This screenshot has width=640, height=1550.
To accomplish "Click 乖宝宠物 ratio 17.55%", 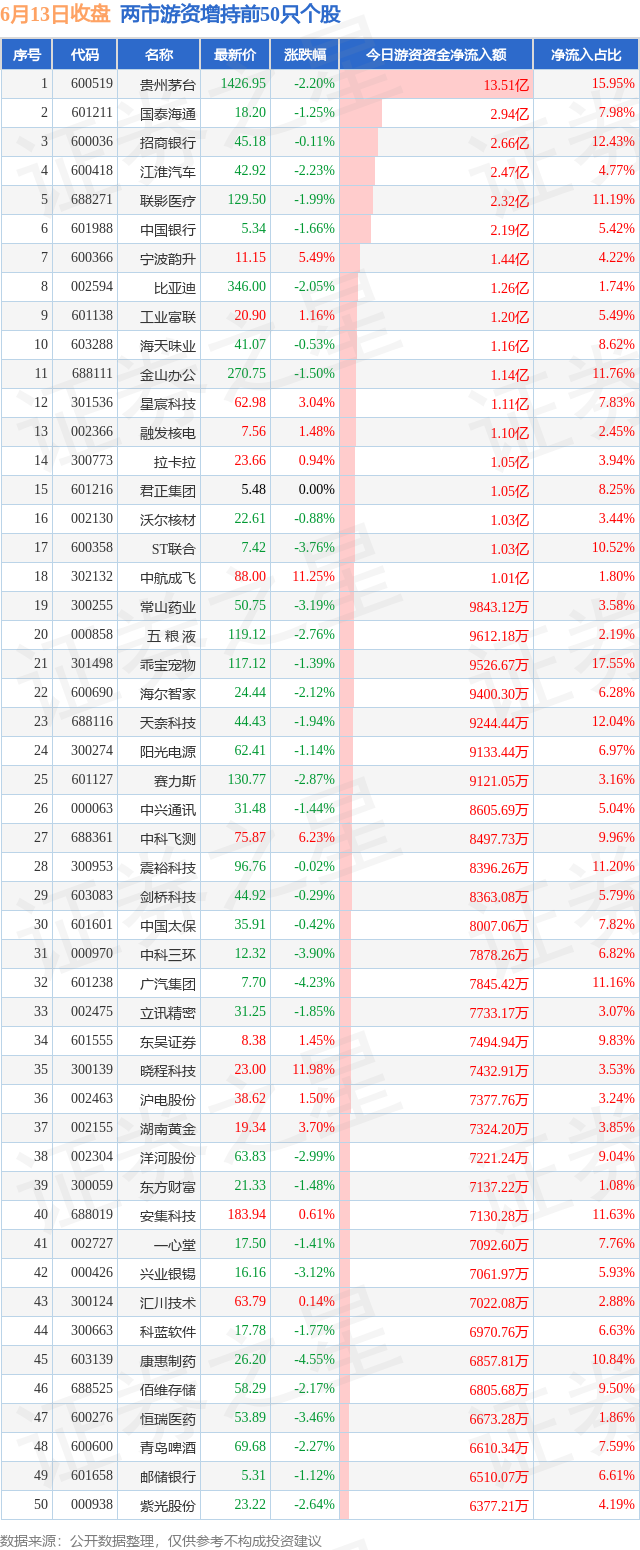I will [x=615, y=664].
